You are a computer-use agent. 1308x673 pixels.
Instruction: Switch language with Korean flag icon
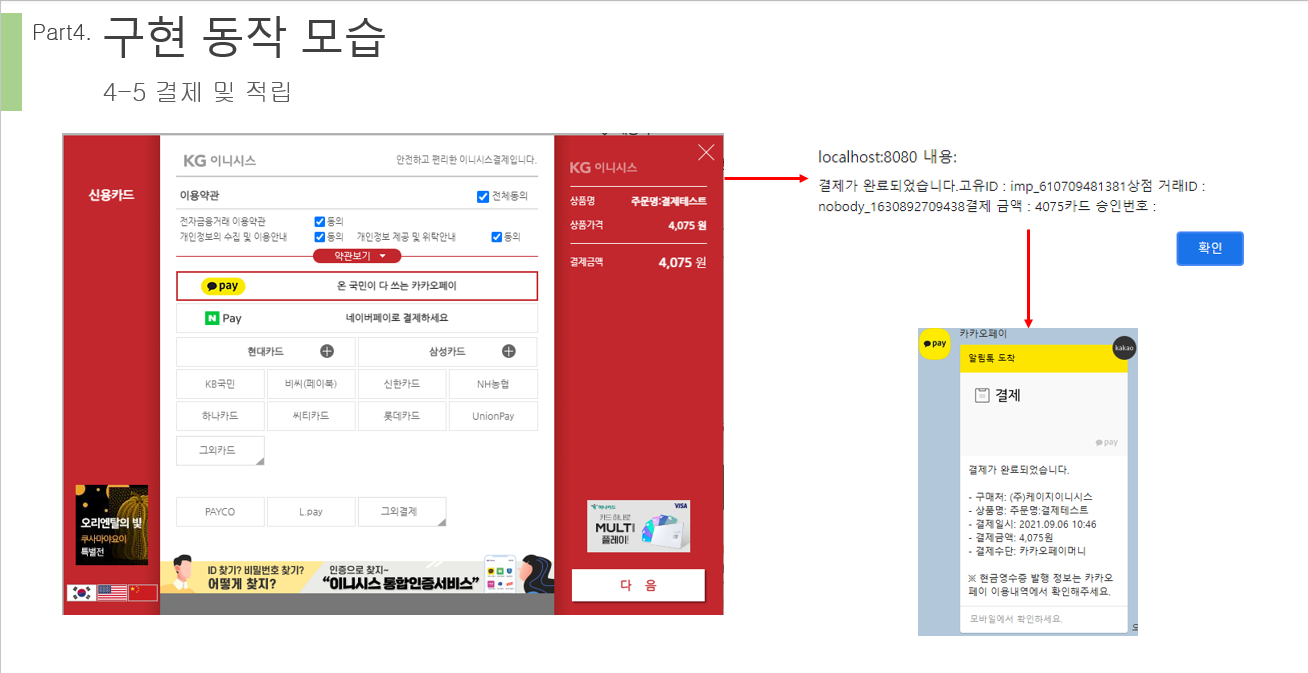coord(81,592)
